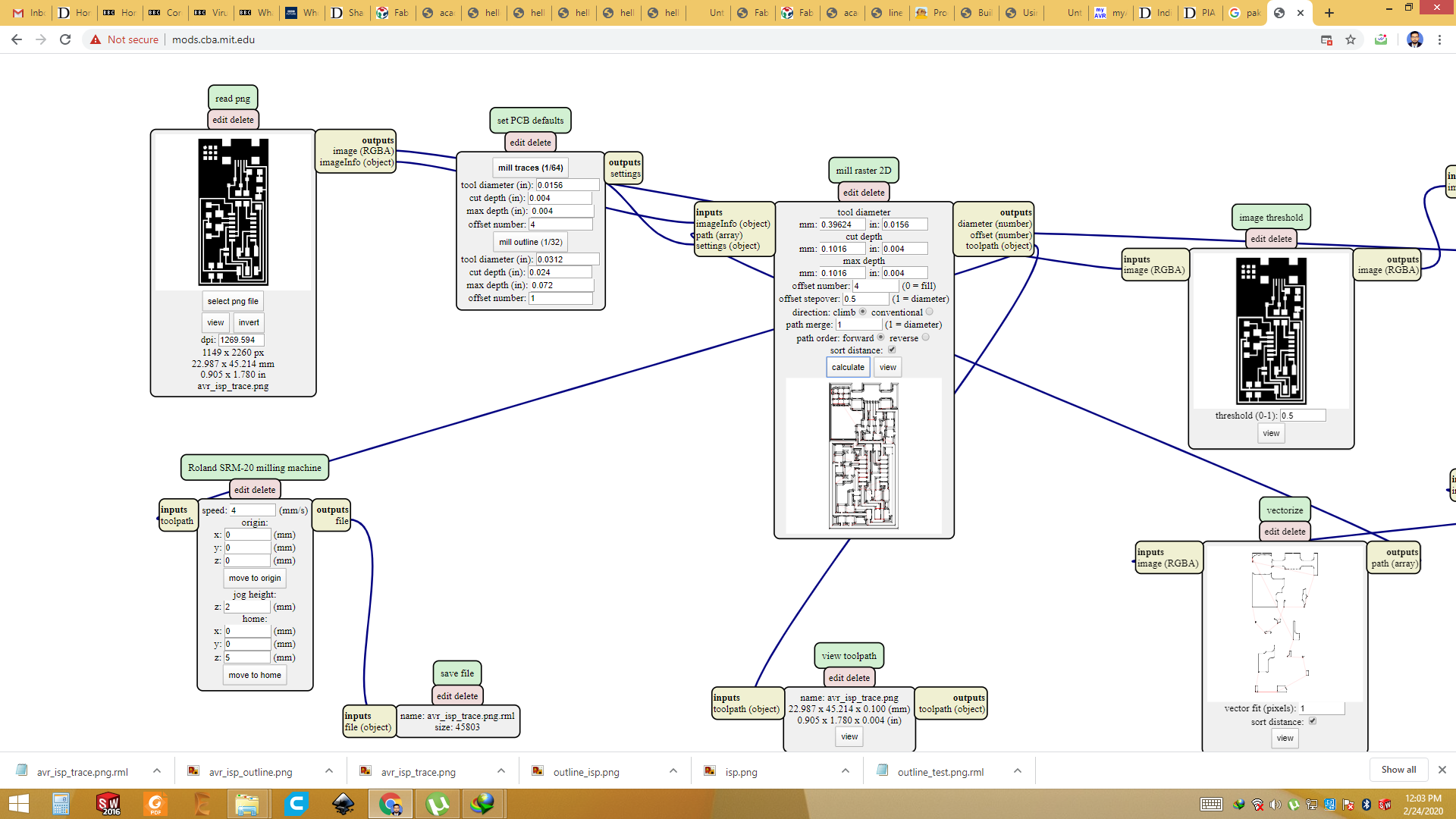Select 'conventional' direction radio button
Image resolution: width=1456 pixels, height=819 pixels.
[x=929, y=311]
